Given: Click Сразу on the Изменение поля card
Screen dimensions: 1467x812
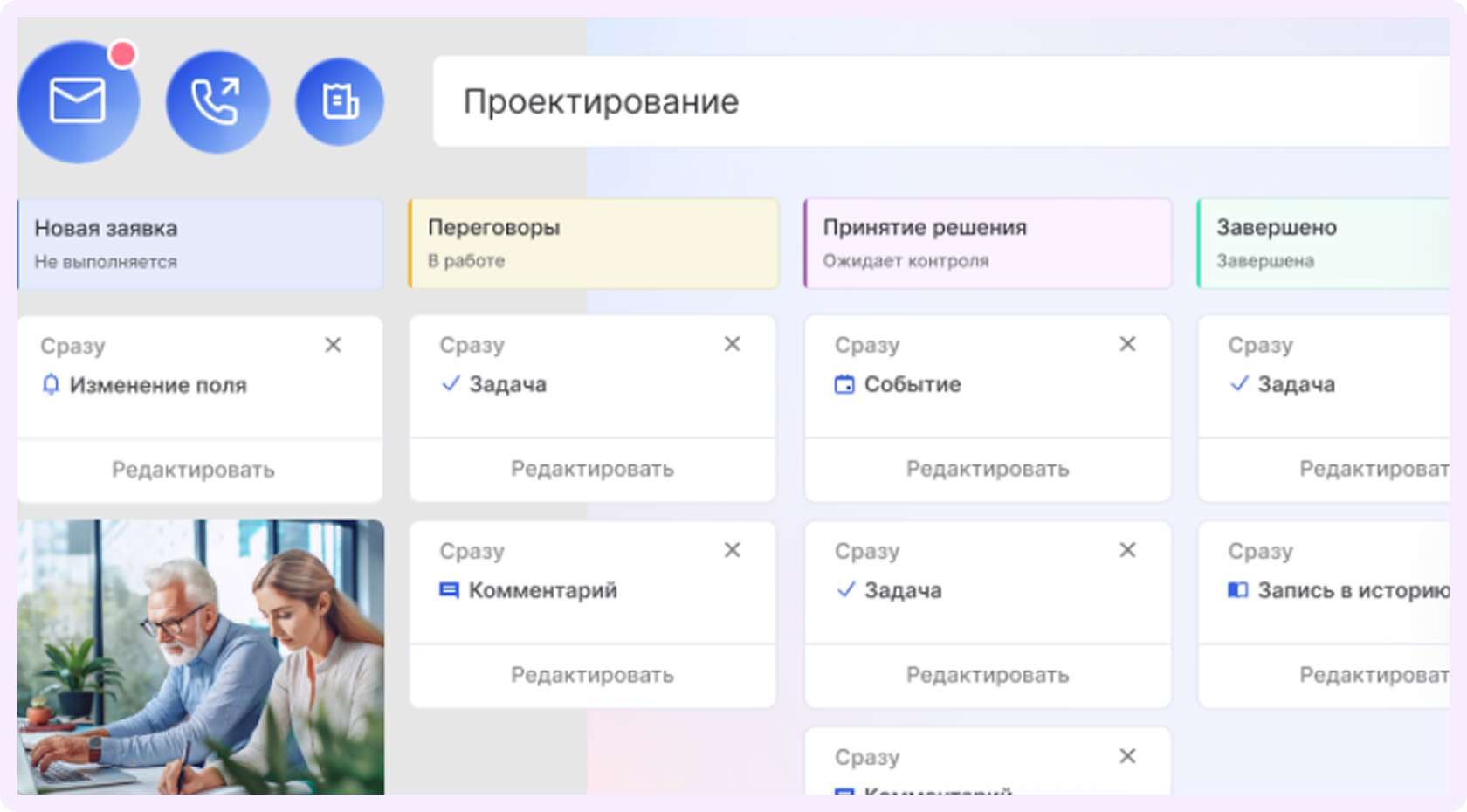Looking at the screenshot, I should (x=72, y=347).
